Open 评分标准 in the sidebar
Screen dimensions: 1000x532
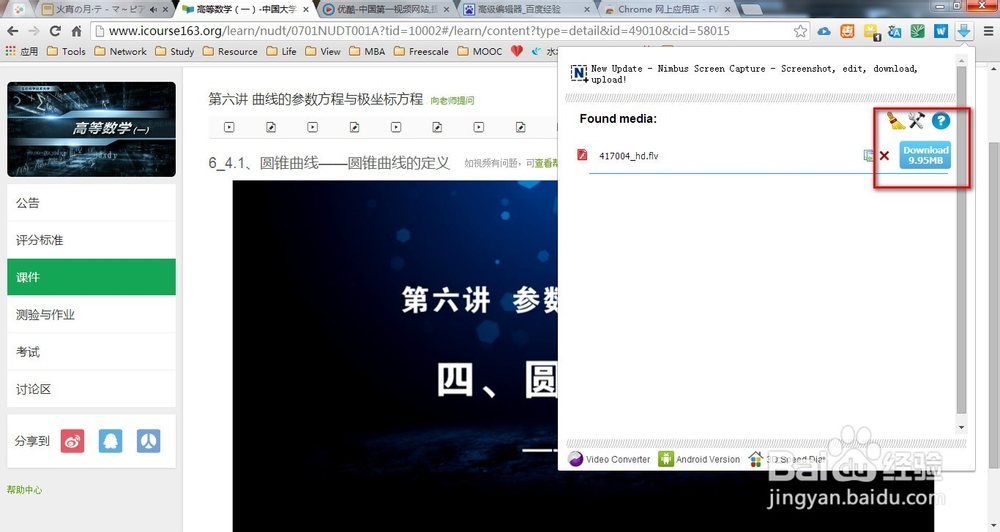click(x=91, y=240)
